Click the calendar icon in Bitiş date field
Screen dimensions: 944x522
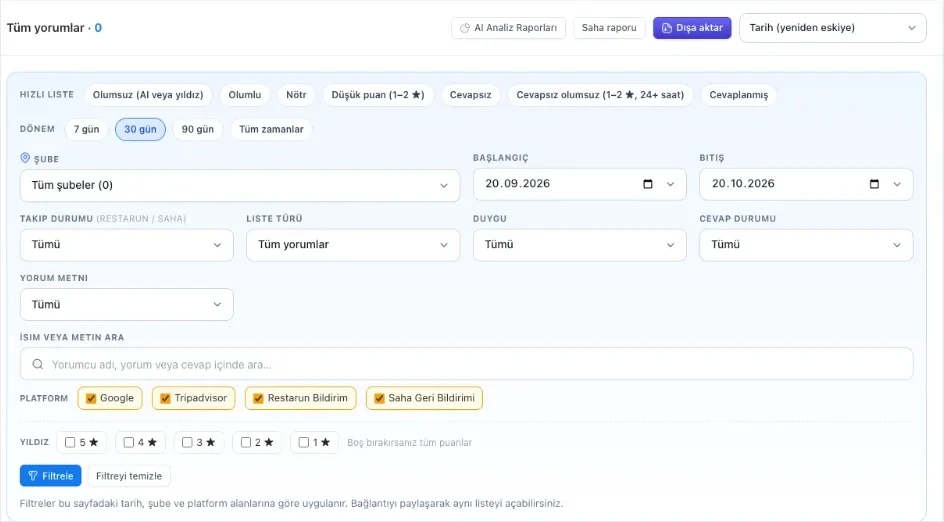click(x=874, y=184)
